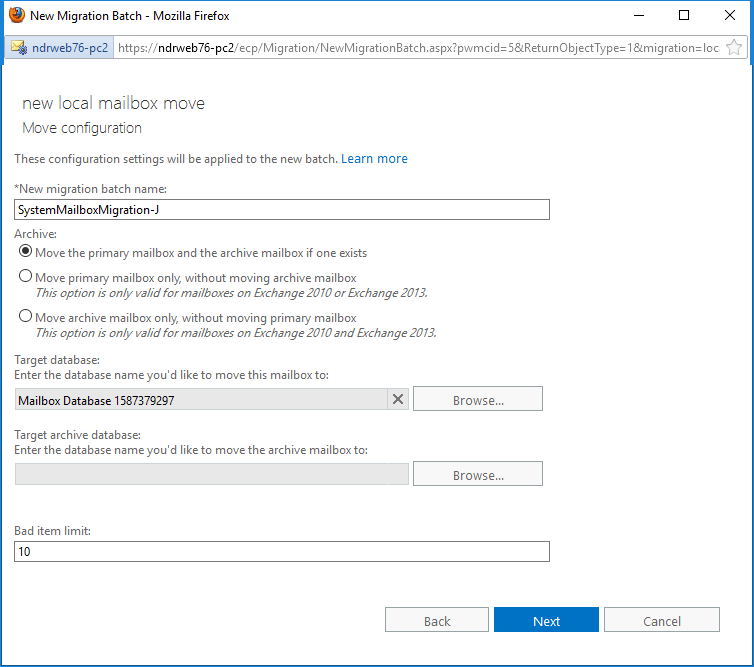This screenshot has height=667, width=754.
Task: Go Back to previous step
Action: (x=437, y=620)
